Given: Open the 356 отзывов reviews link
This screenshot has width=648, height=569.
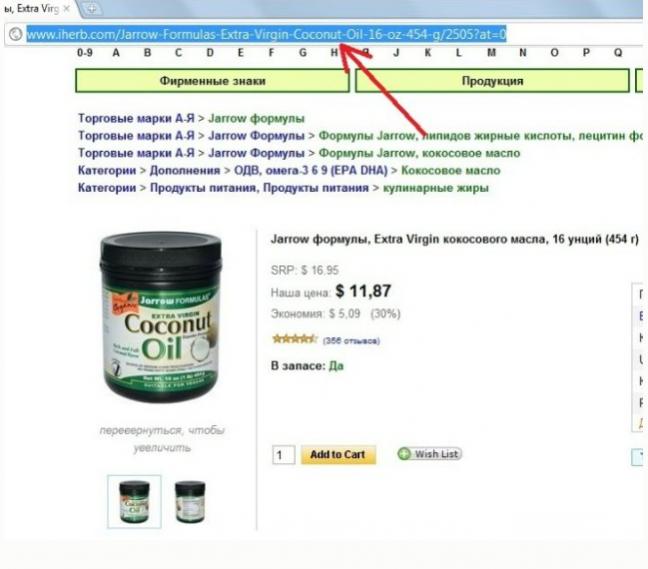Looking at the screenshot, I should (351, 341).
